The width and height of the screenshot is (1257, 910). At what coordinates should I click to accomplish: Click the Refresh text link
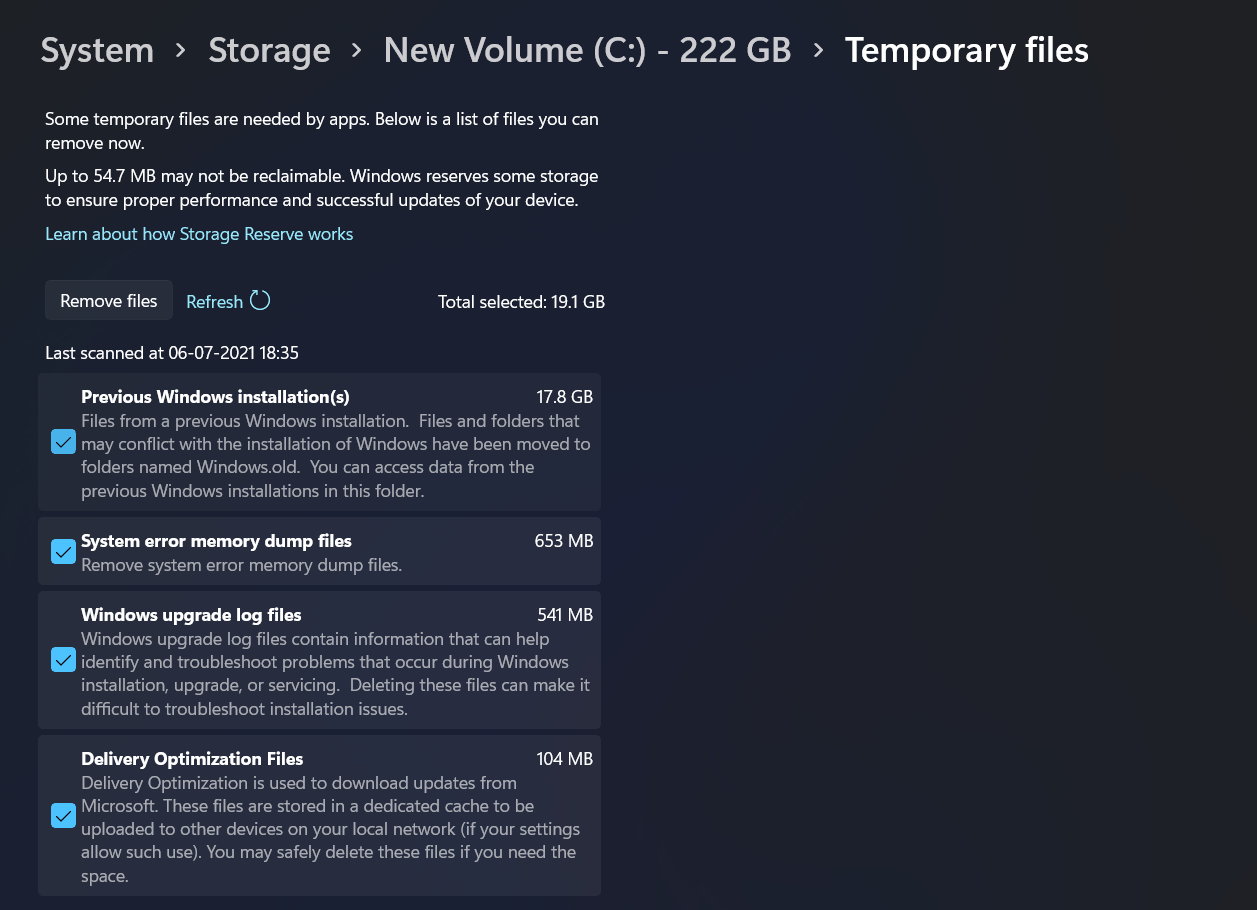tap(214, 302)
